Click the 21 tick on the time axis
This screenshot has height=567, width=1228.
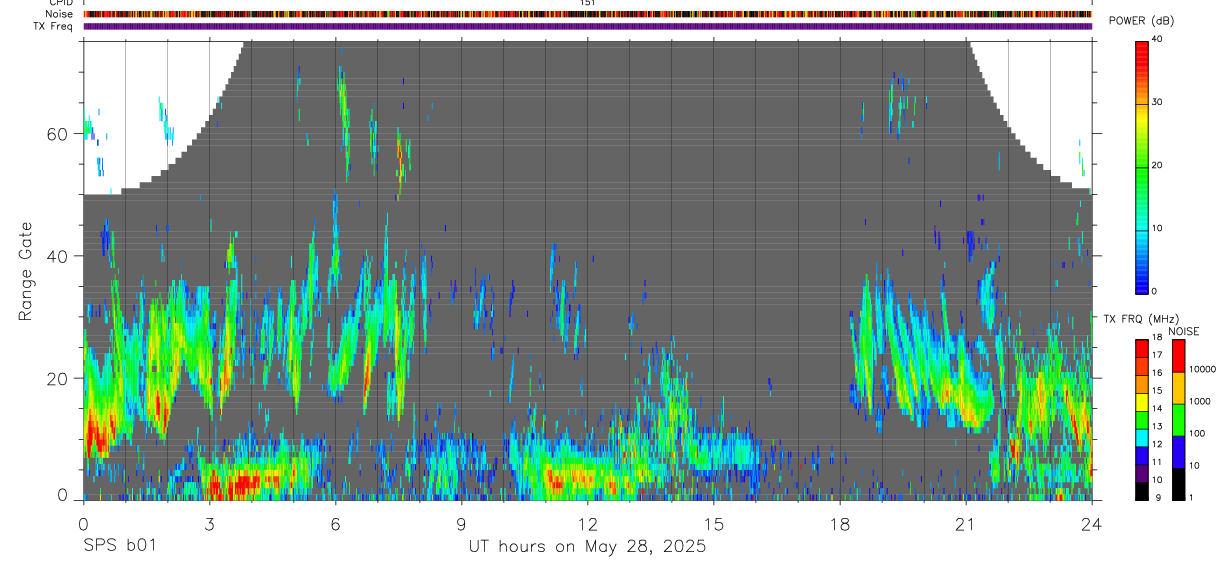click(965, 523)
